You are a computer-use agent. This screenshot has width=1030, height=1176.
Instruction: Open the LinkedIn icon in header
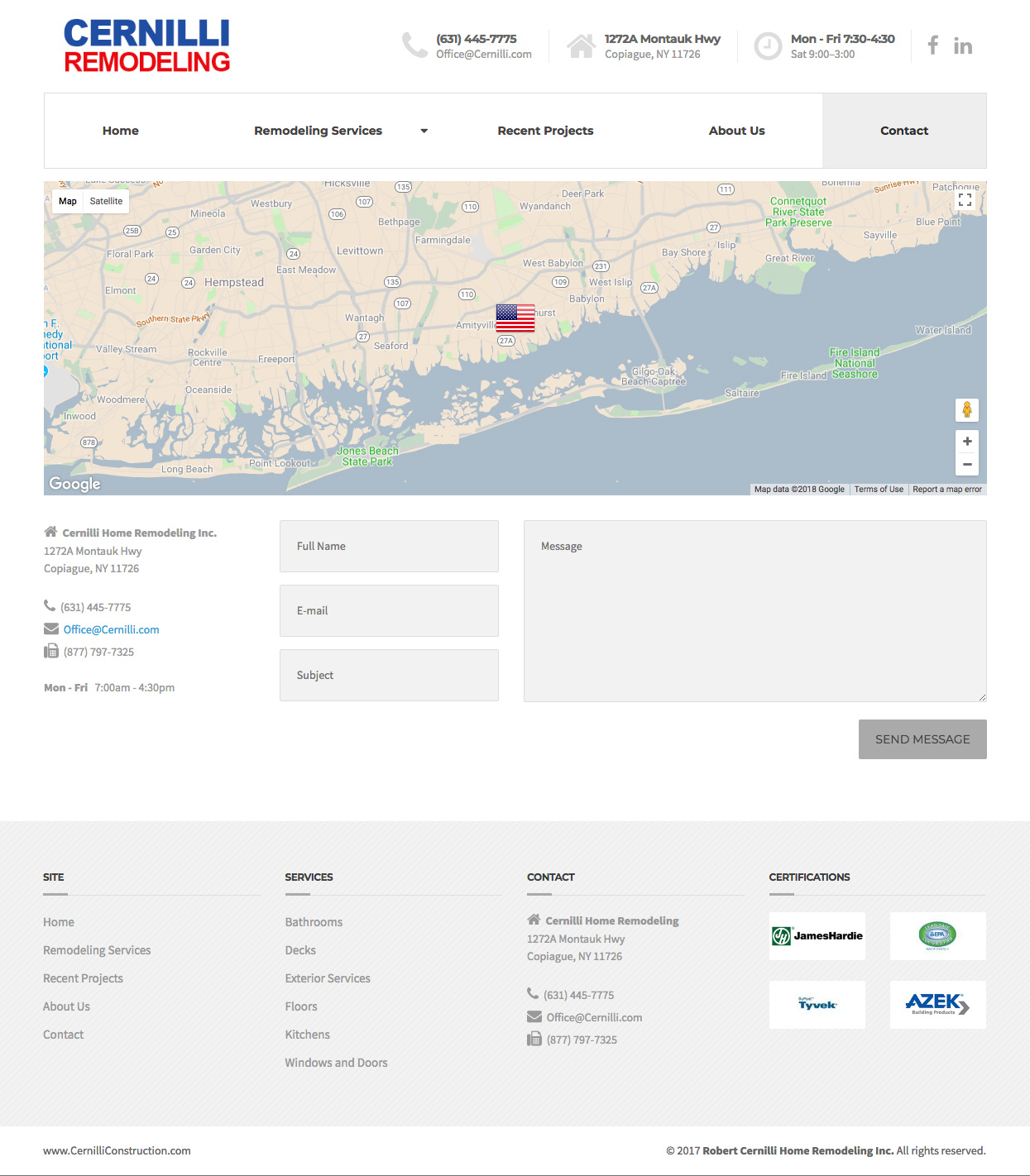[962, 46]
